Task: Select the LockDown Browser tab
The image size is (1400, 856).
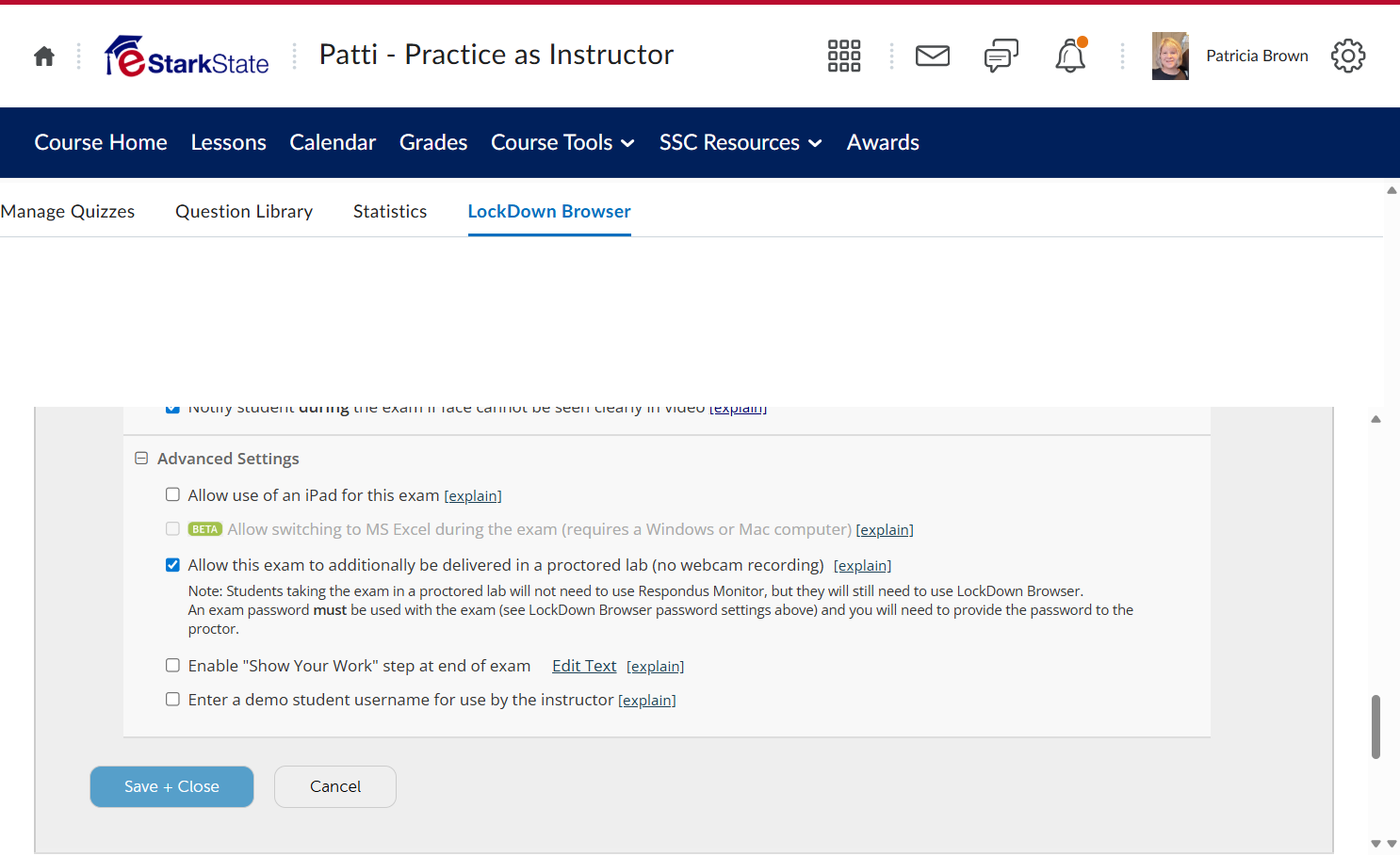Action: click(549, 211)
